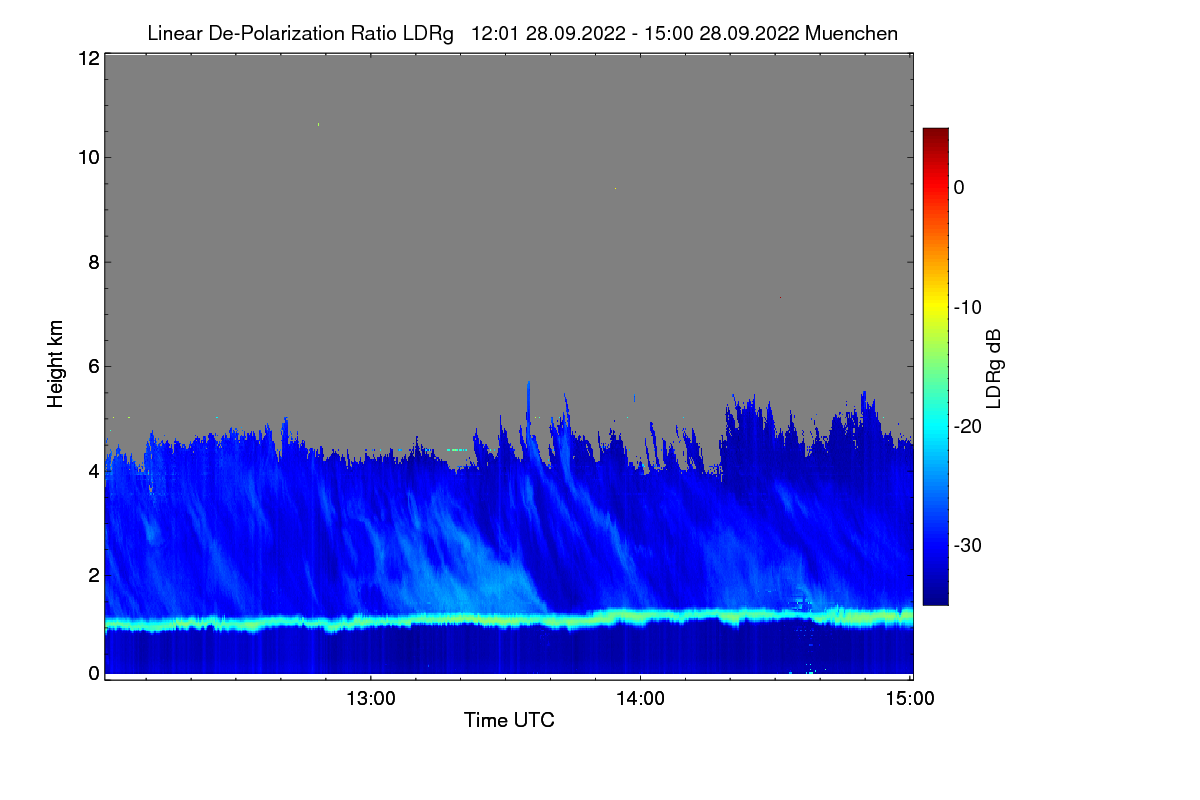
Task: Click the "Height km" axis label
Action: 56,363
